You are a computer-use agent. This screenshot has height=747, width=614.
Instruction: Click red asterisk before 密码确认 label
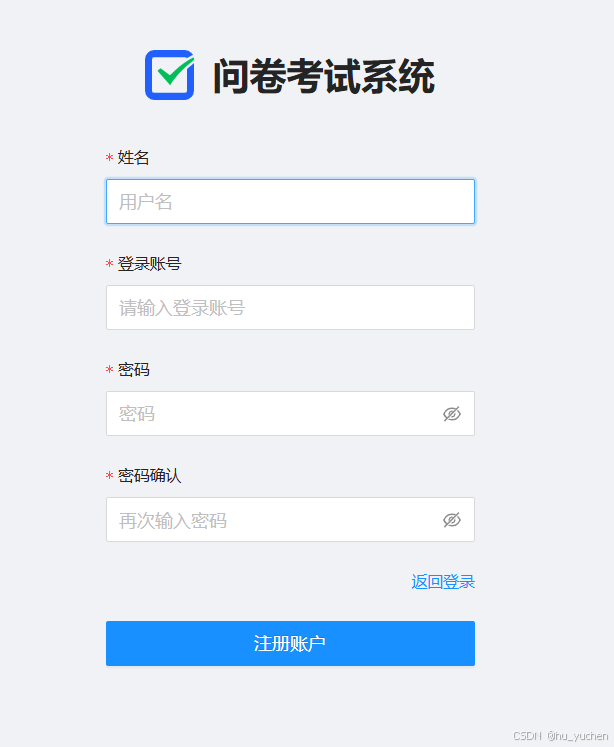[109, 475]
